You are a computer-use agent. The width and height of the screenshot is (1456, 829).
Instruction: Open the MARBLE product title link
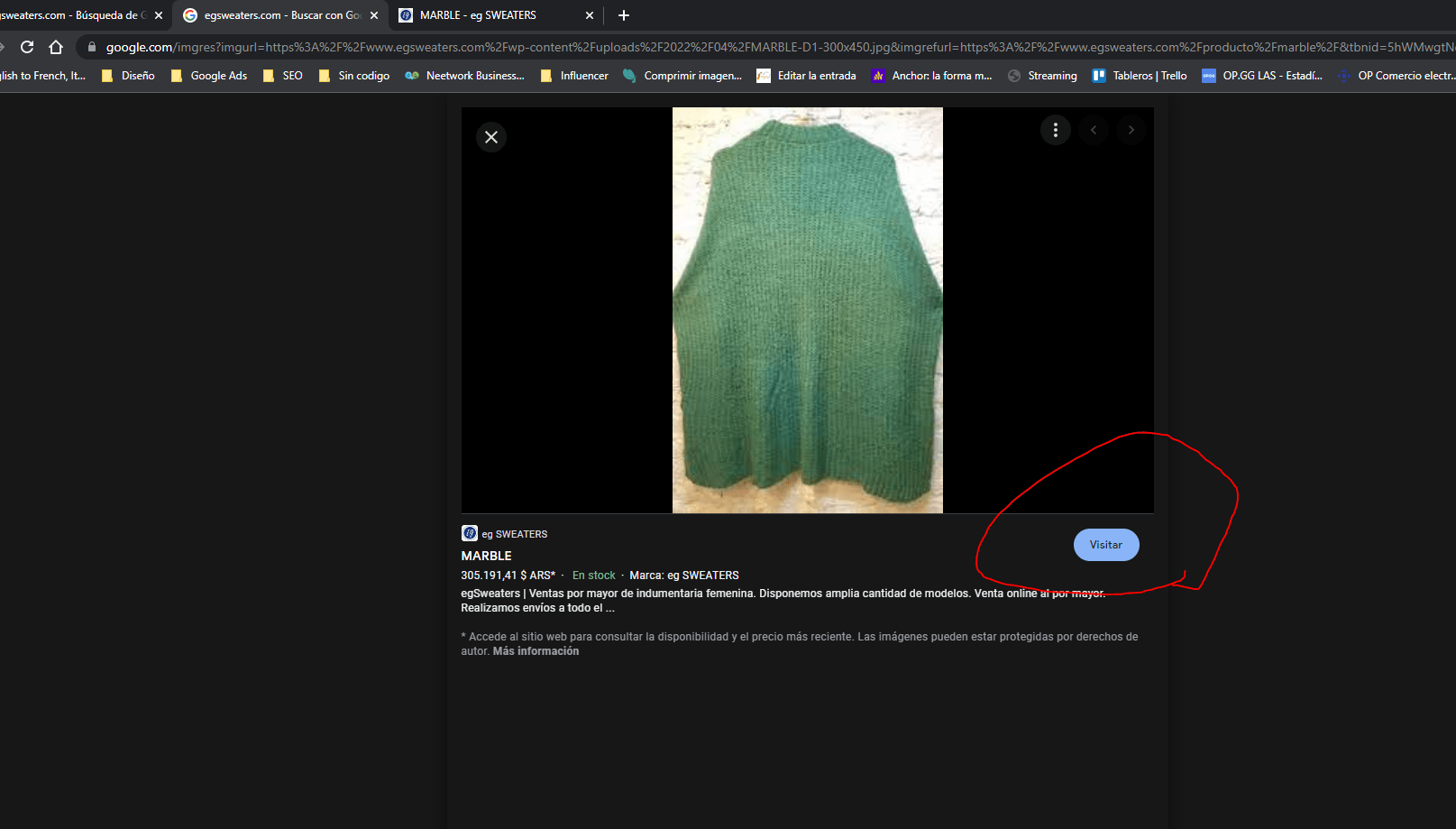pyautogui.click(x=487, y=556)
